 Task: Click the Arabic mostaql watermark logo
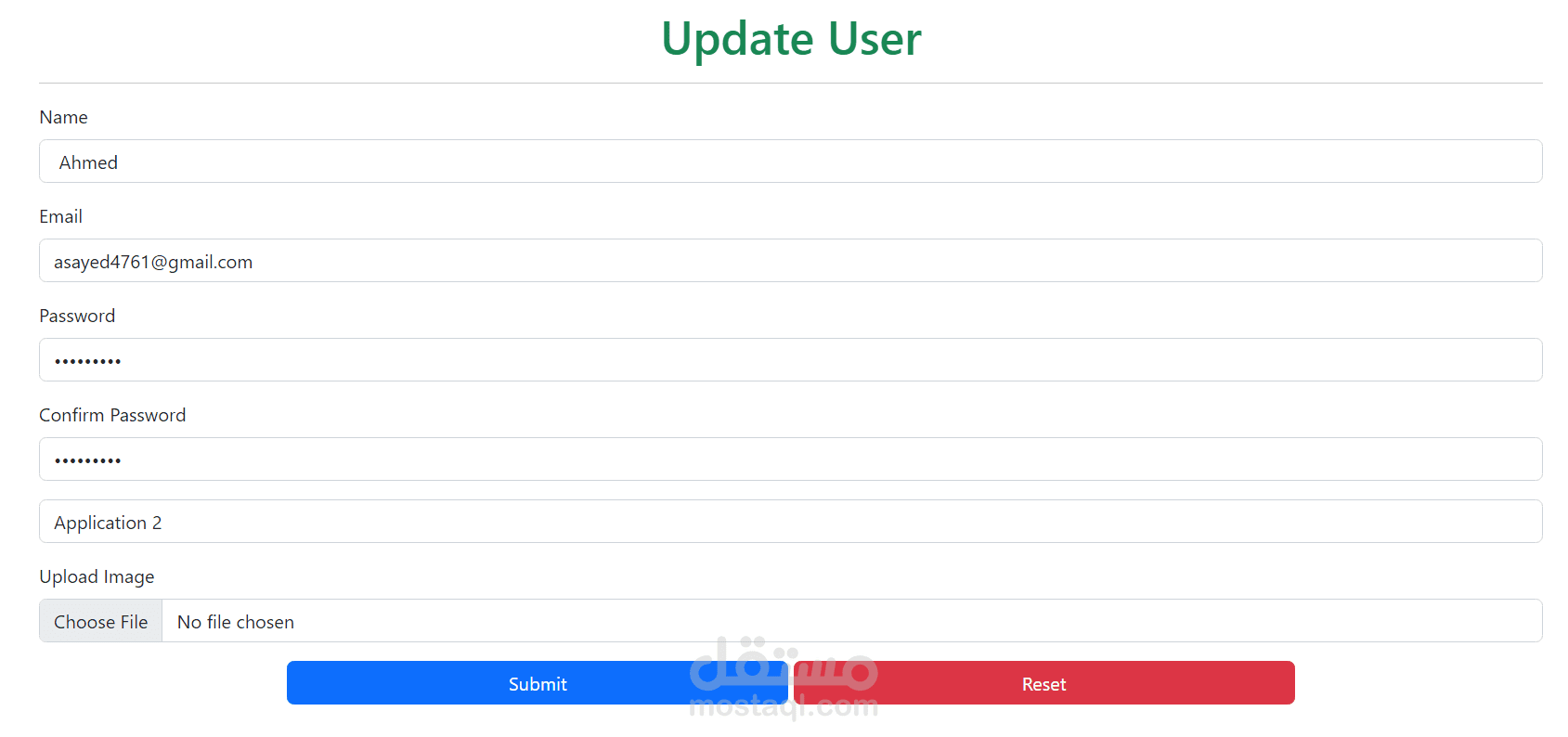[784, 661]
